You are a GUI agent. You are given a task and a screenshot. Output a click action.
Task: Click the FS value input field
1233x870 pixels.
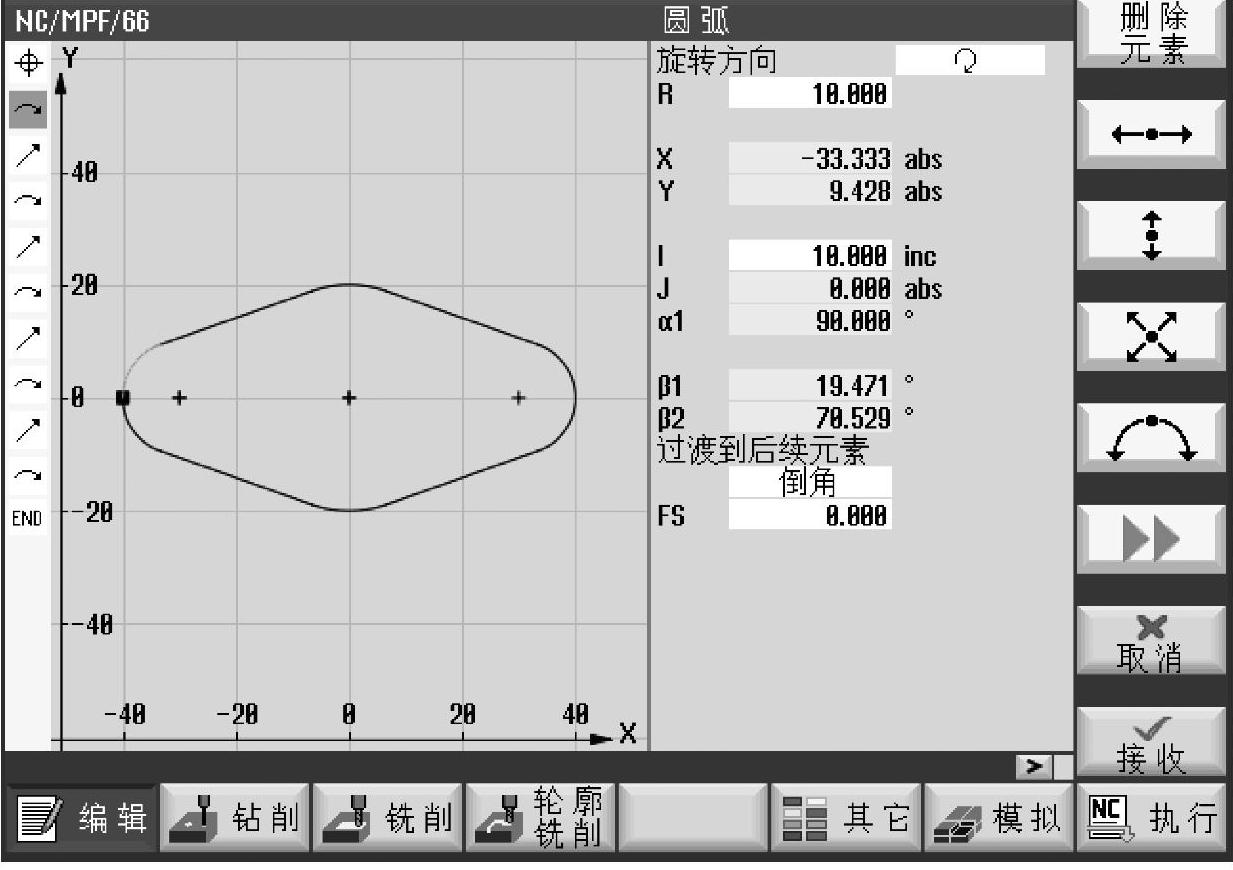[x=809, y=516]
